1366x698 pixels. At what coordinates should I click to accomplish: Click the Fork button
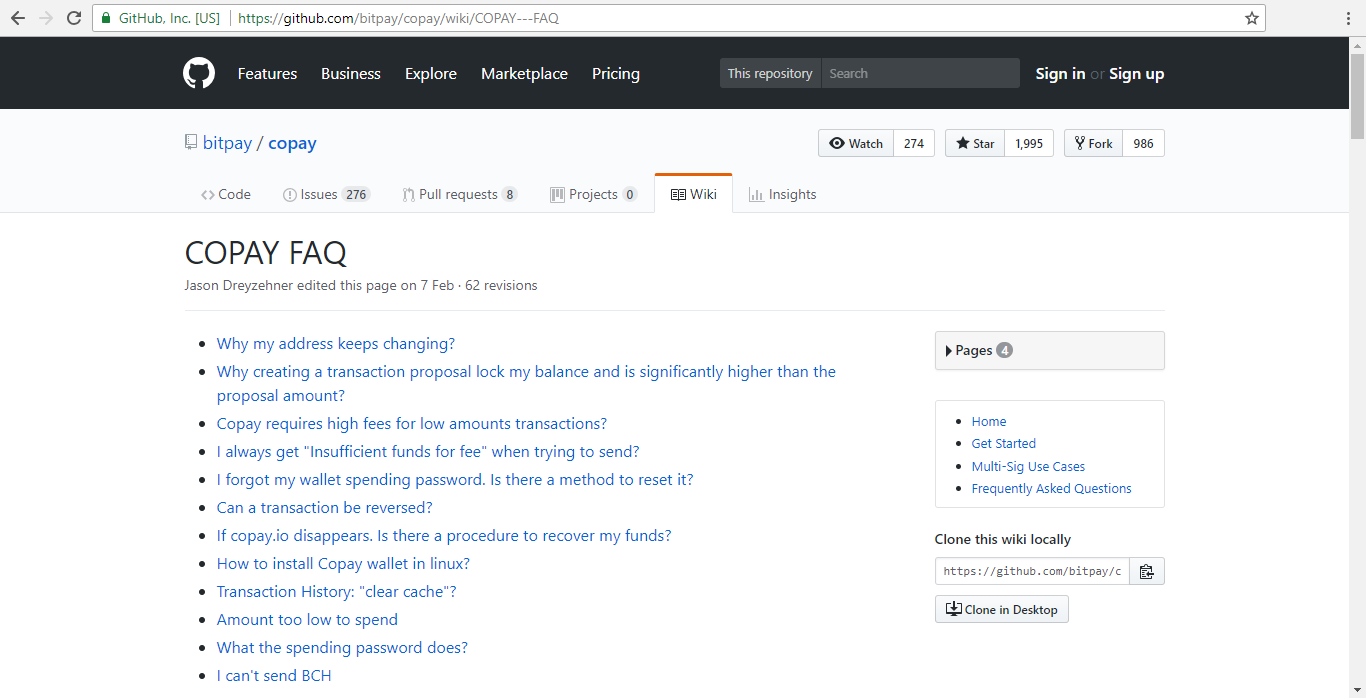[x=1093, y=143]
